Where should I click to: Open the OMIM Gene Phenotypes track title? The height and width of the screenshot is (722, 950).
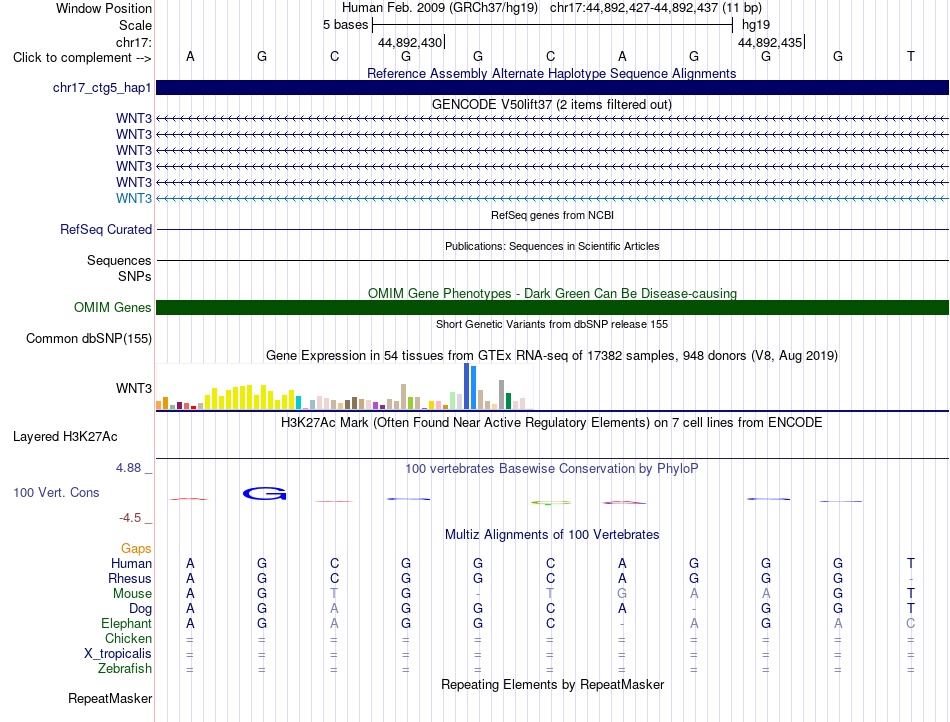[552, 293]
